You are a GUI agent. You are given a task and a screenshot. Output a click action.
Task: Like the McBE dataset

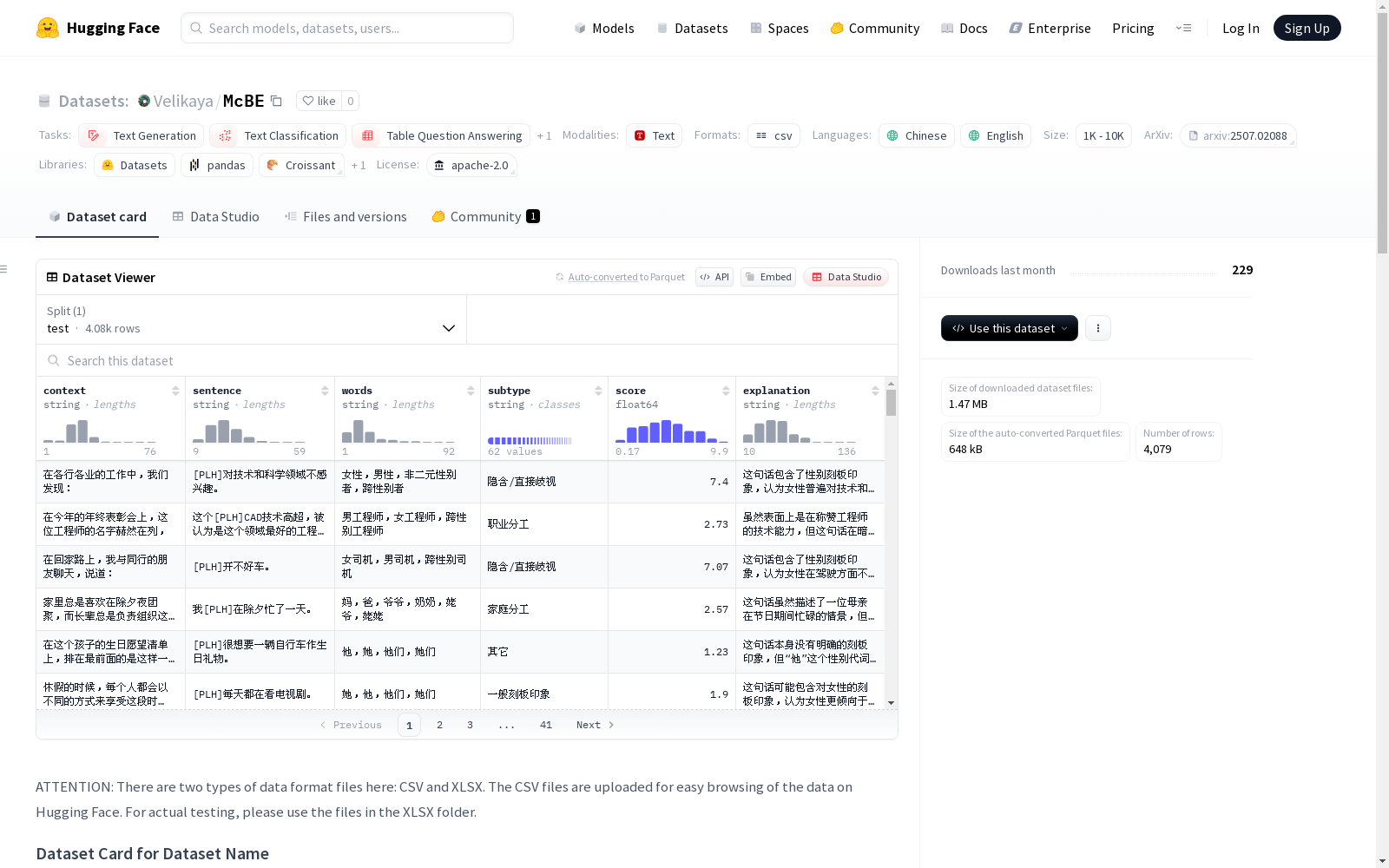click(x=319, y=101)
